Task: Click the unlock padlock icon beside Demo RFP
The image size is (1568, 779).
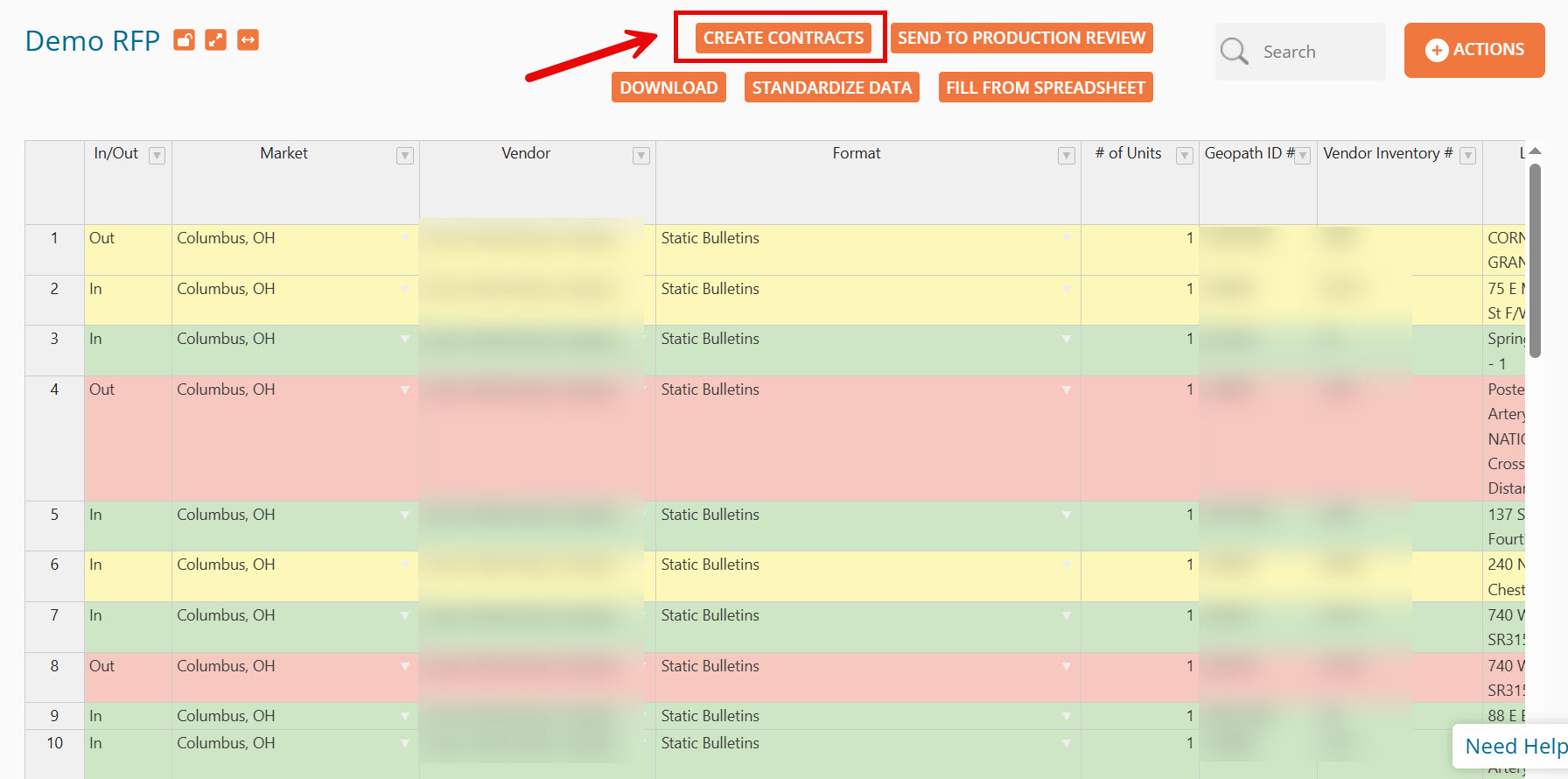Action: 184,40
